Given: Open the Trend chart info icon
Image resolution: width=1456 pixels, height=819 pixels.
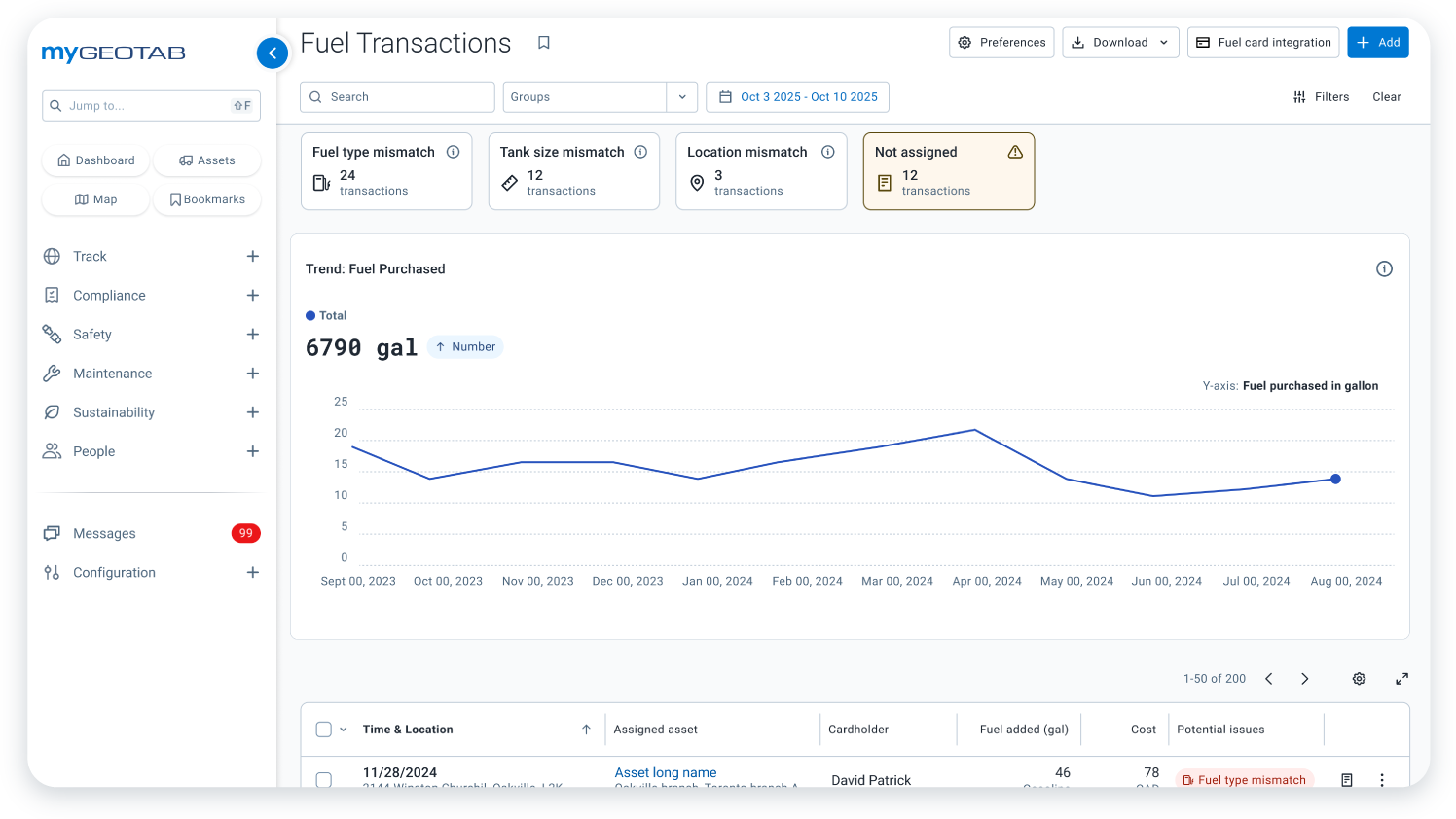Looking at the screenshot, I should 1384,269.
